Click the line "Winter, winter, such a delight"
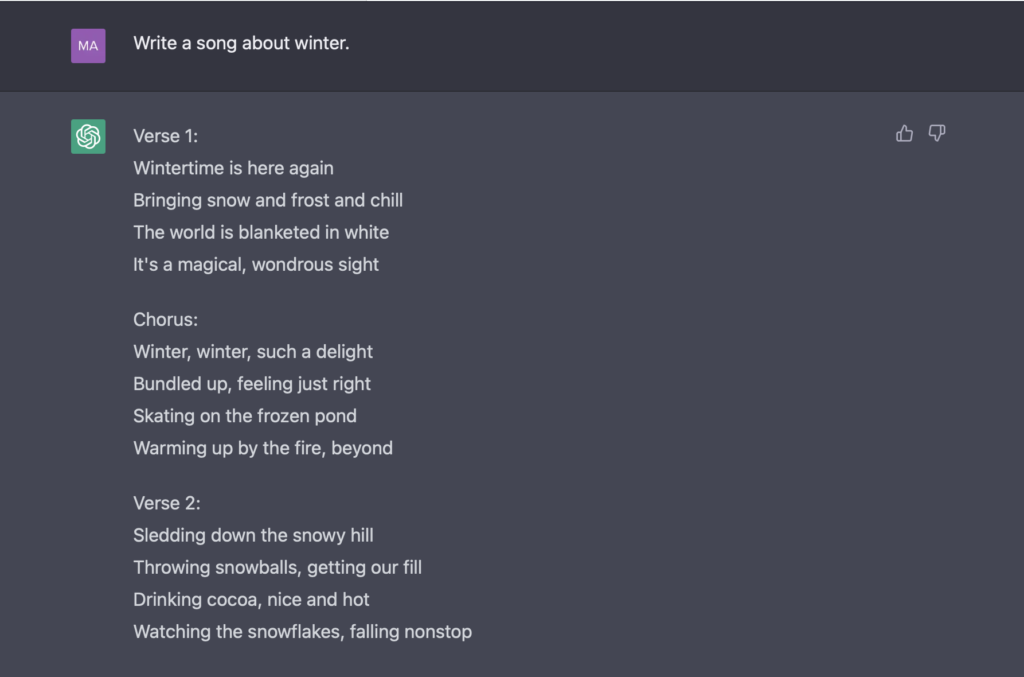Image resolution: width=1024 pixels, height=677 pixels. tap(253, 352)
